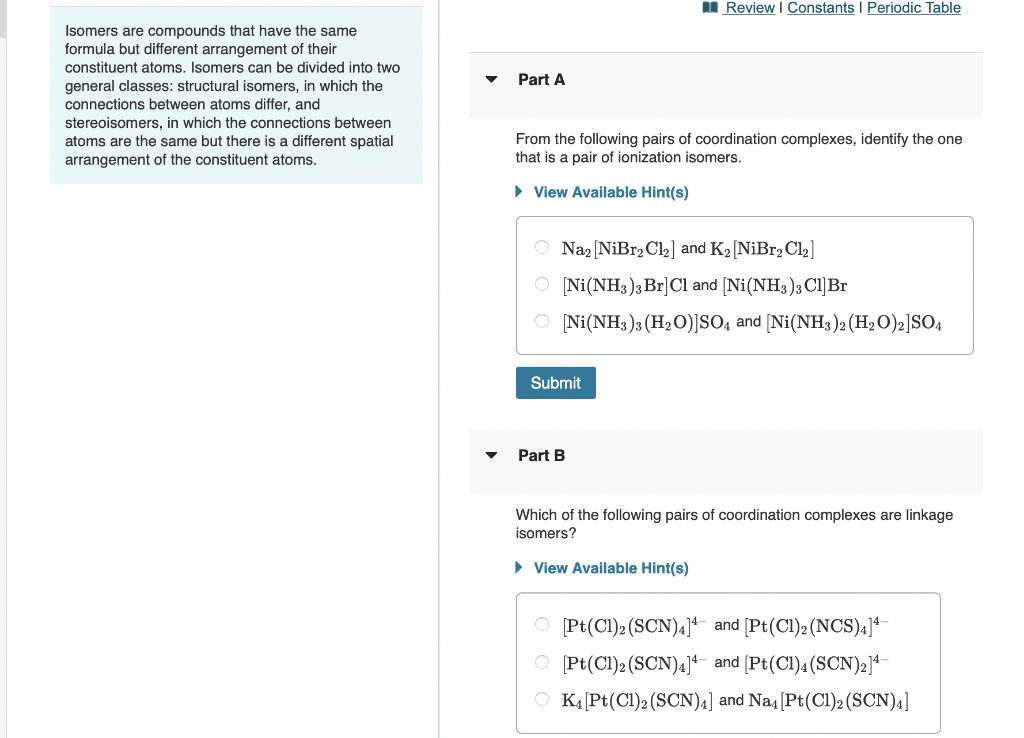Open the Periodic Table
The width and height of the screenshot is (1024, 738).
coord(913,8)
